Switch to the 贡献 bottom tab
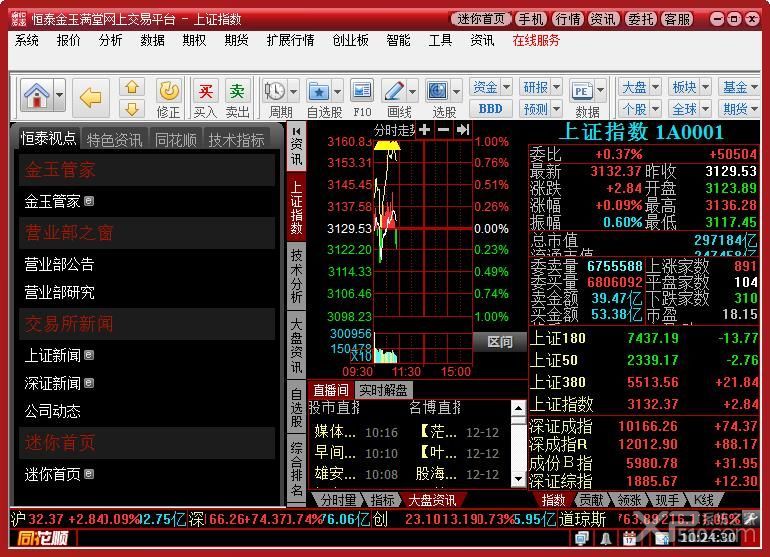Screen dimensions: 770x557 (591, 500)
